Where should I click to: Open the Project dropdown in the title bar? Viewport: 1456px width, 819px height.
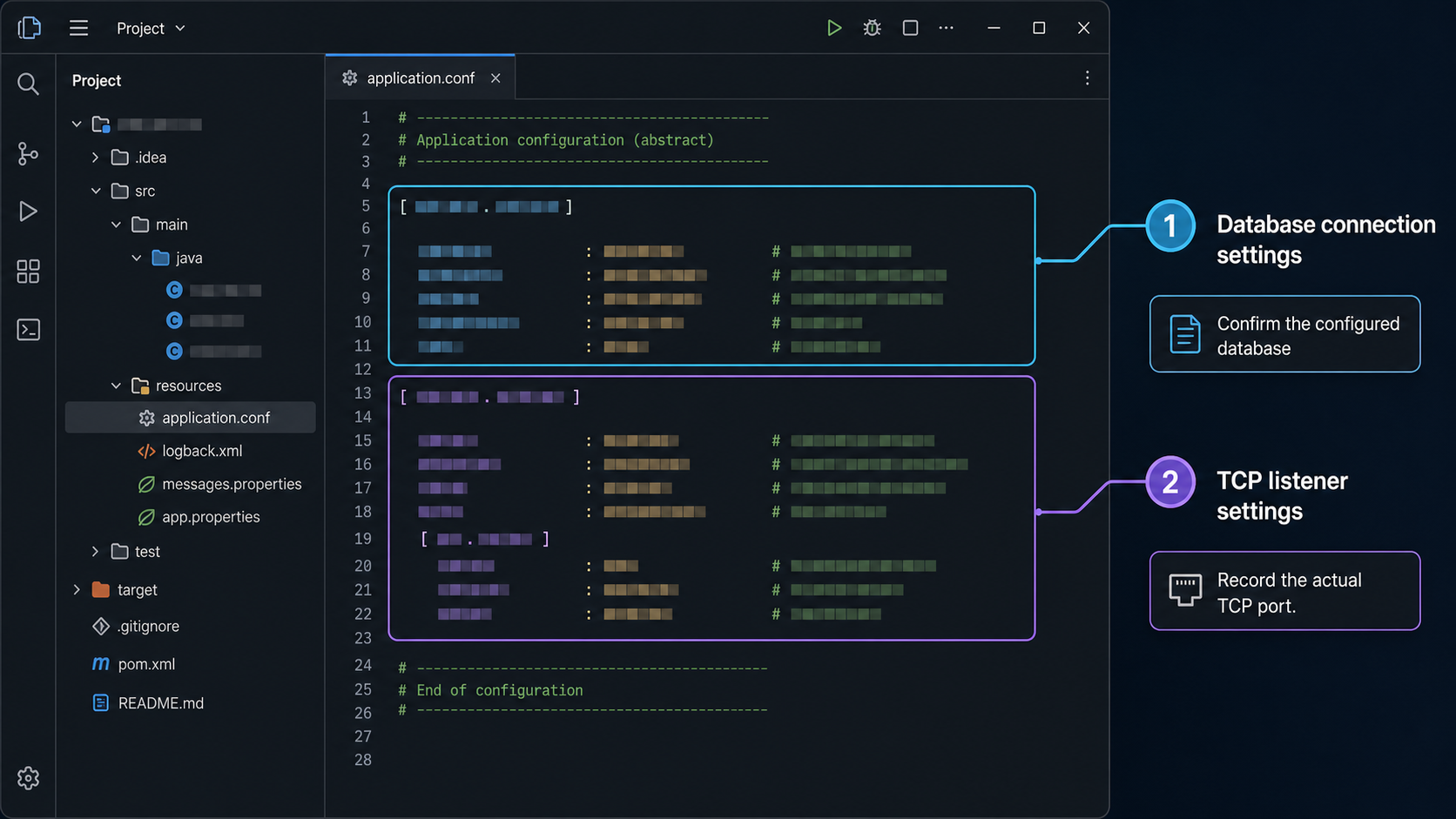coord(151,28)
